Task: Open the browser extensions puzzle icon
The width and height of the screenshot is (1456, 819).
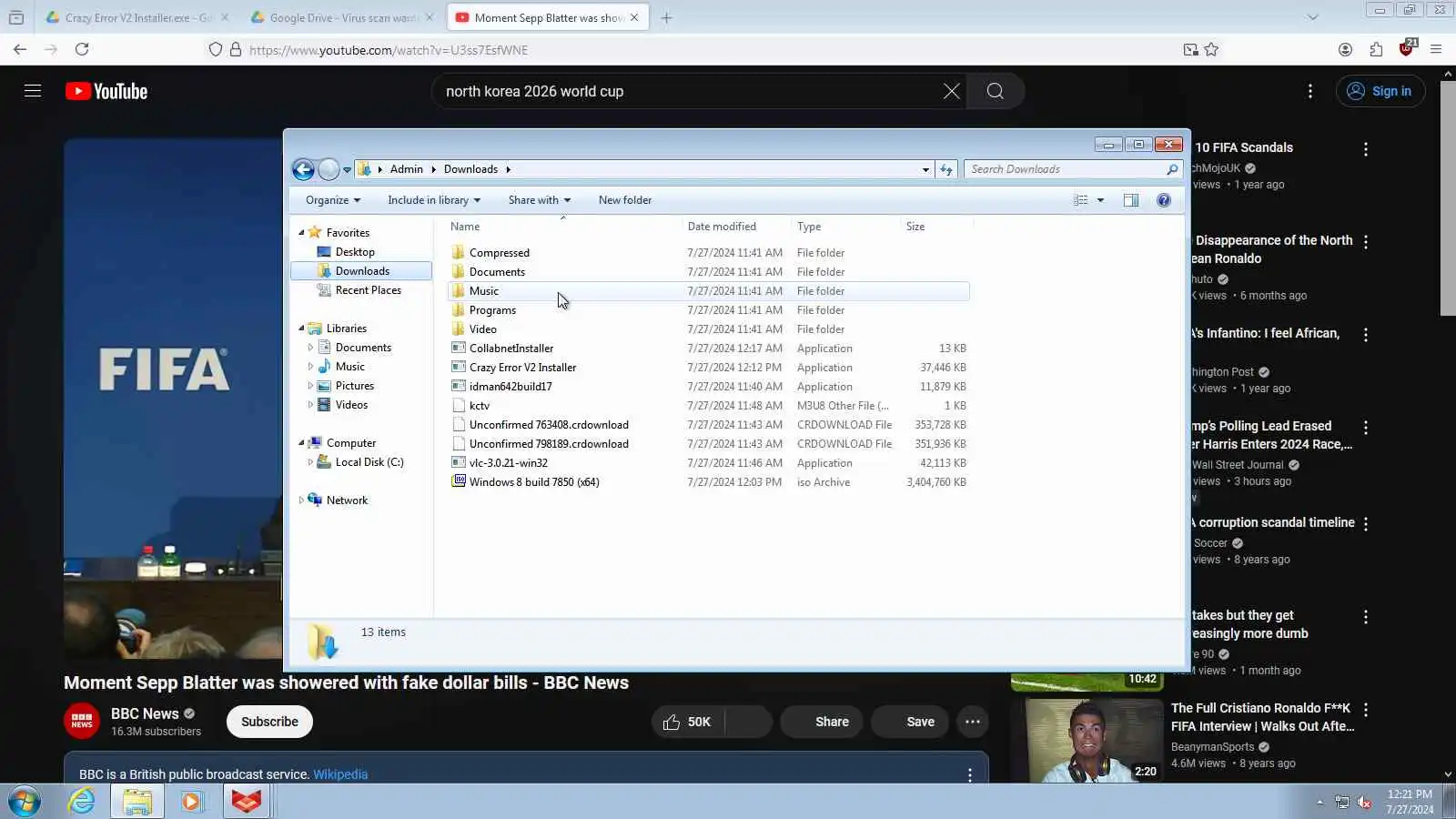Action: (x=1376, y=50)
